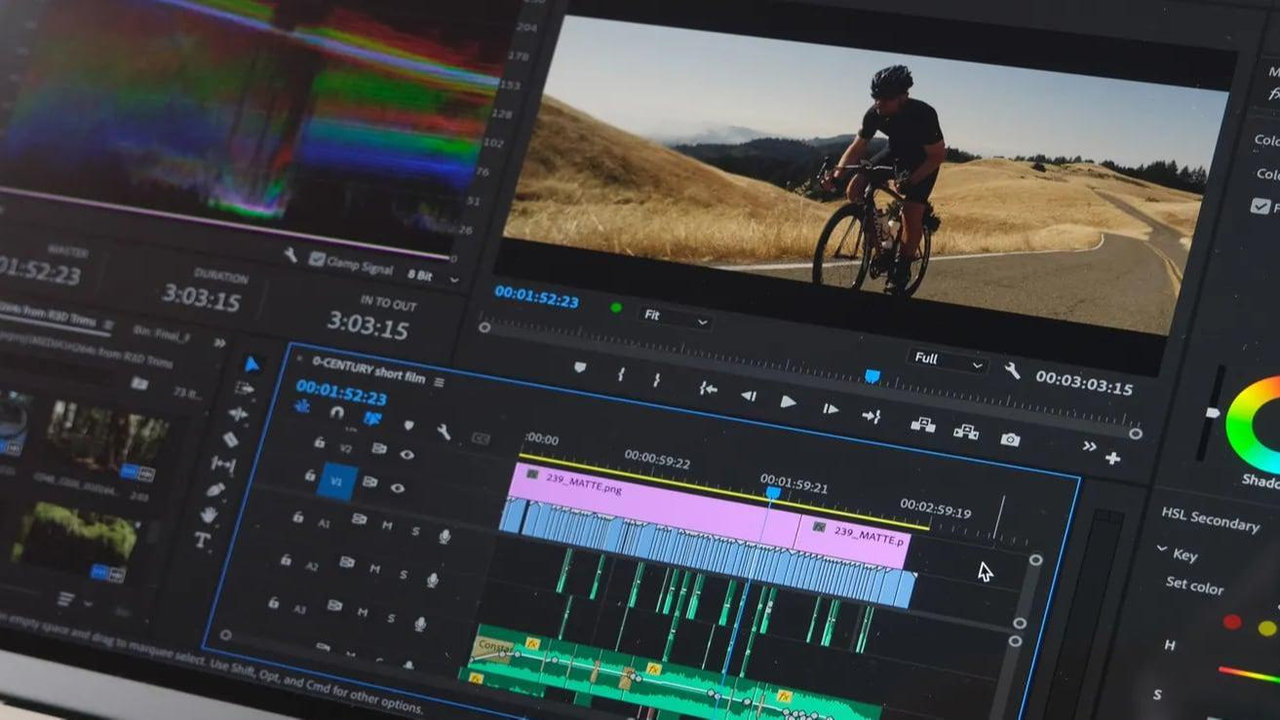The image size is (1280, 720).
Task: Click the Program Monitor blue playhead marker
Action: 872,376
